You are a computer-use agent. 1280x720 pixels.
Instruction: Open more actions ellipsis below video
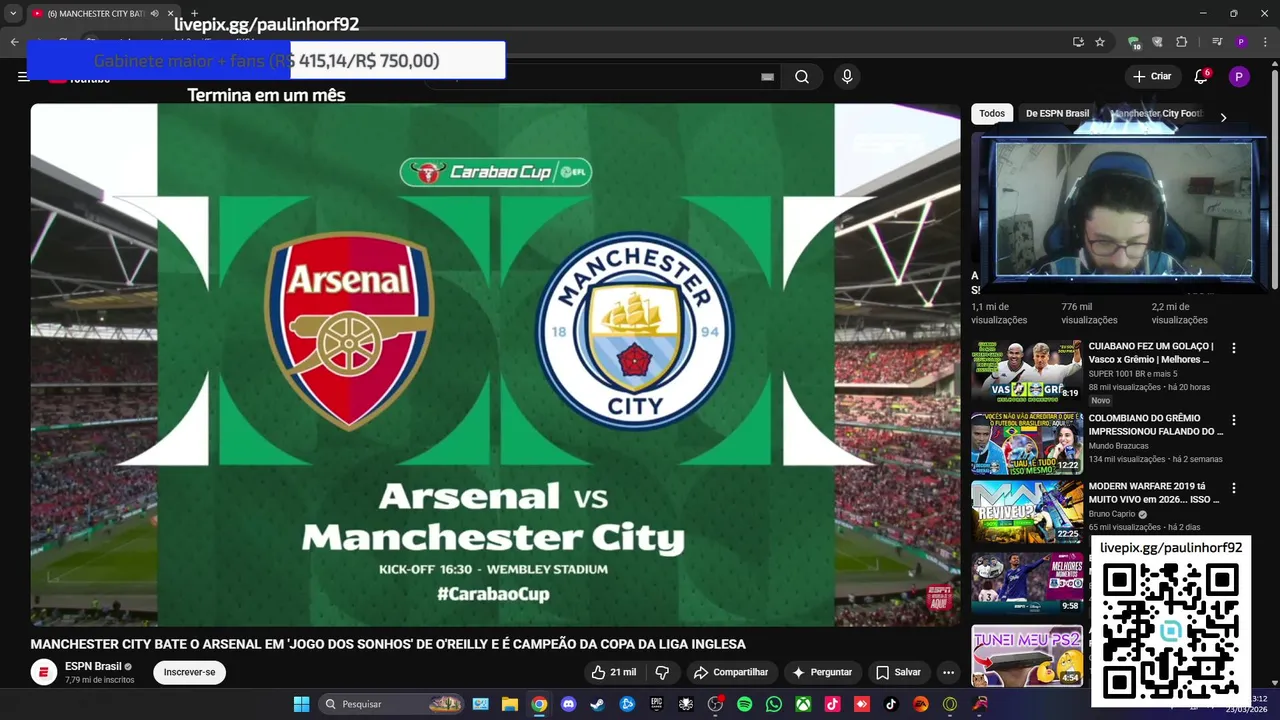point(948,672)
